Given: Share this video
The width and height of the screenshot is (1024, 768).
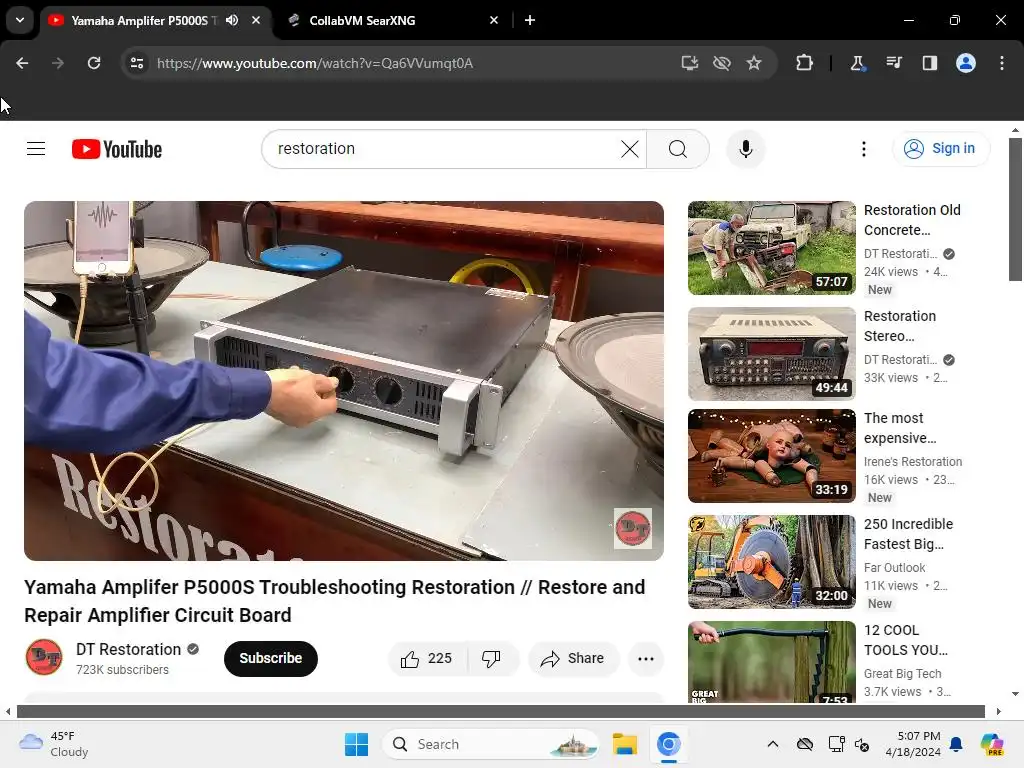Looking at the screenshot, I should (573, 658).
